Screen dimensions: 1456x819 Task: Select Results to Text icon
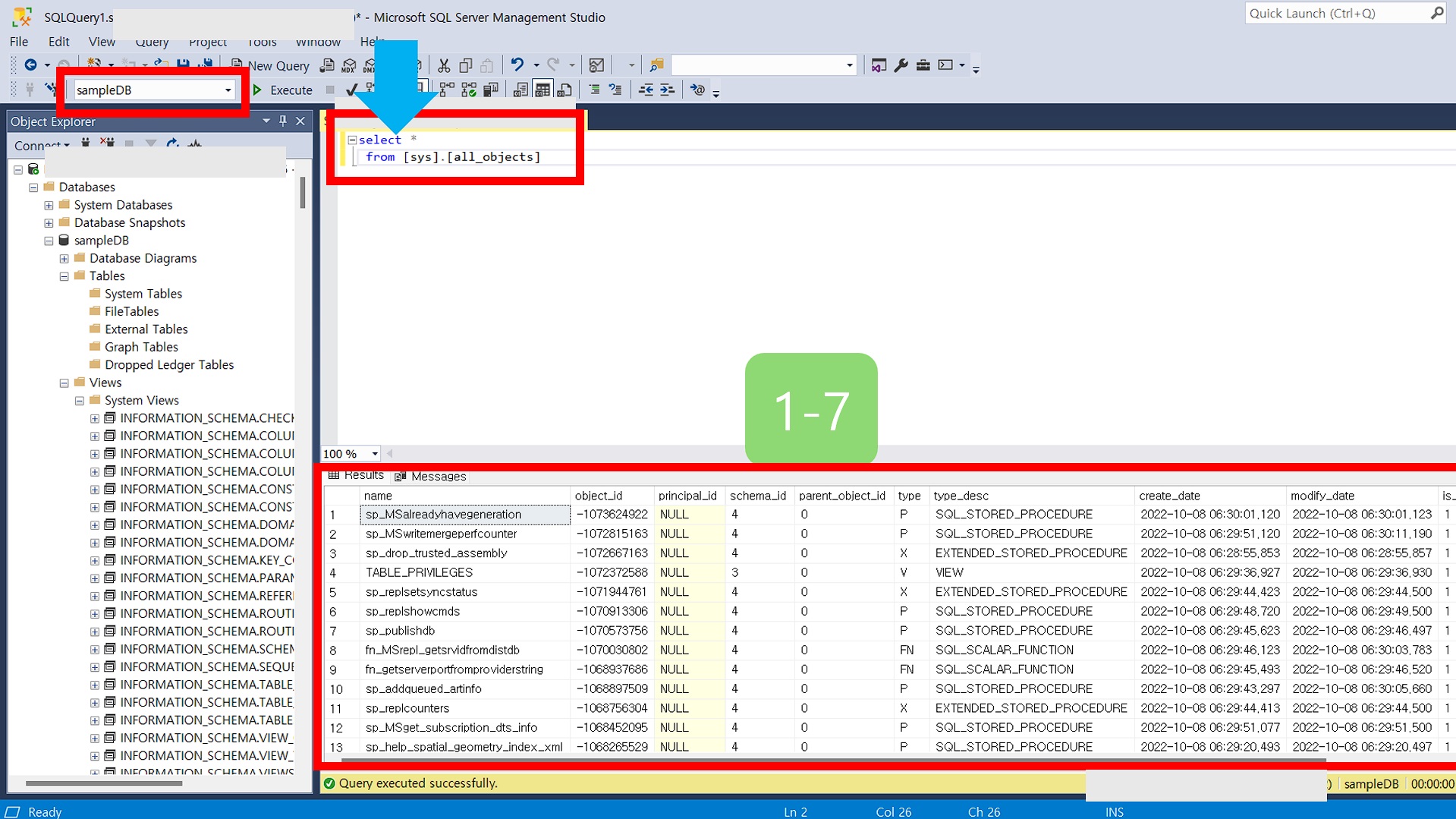point(520,90)
